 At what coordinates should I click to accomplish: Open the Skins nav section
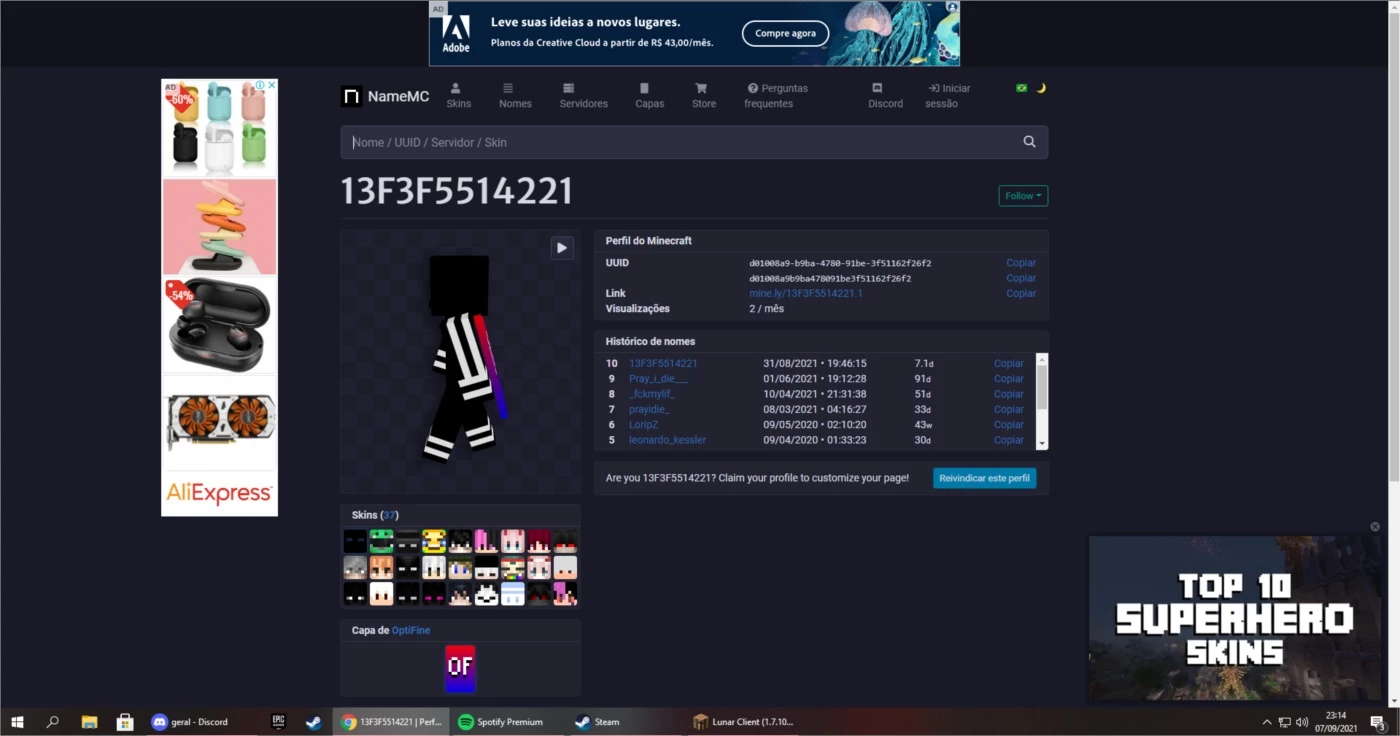coord(458,96)
